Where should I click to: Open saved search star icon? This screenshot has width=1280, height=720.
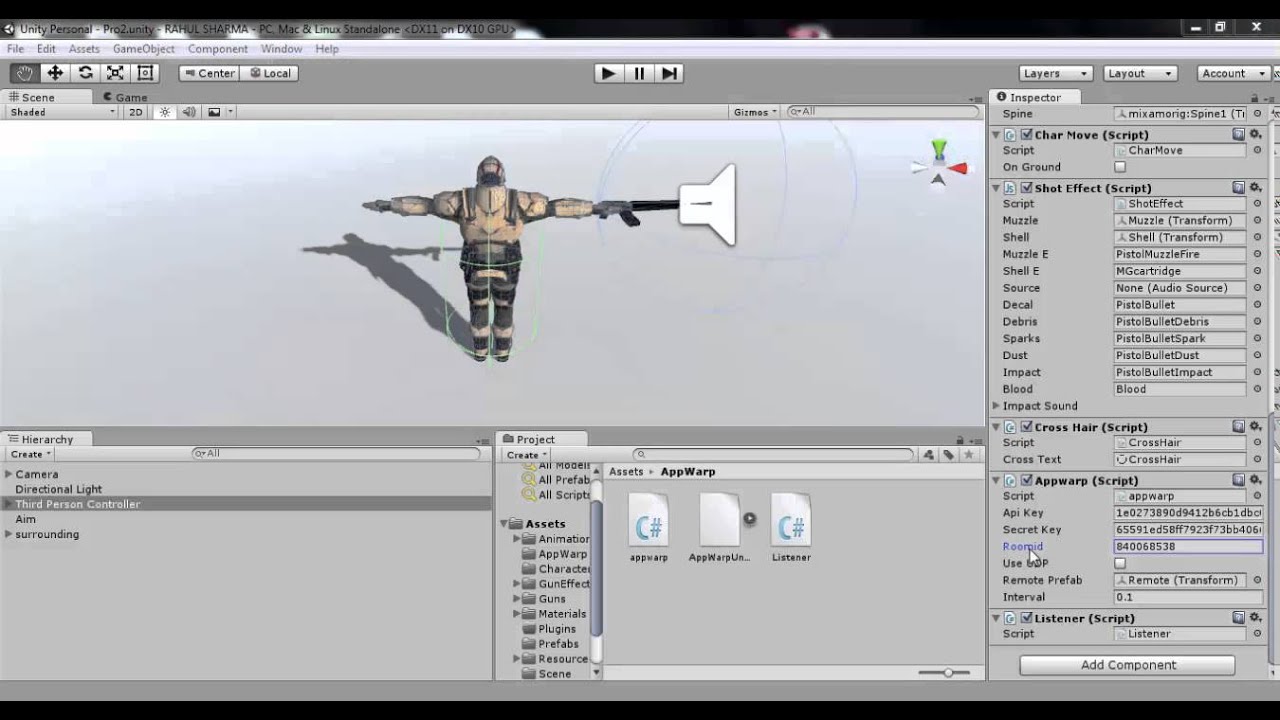coord(968,455)
